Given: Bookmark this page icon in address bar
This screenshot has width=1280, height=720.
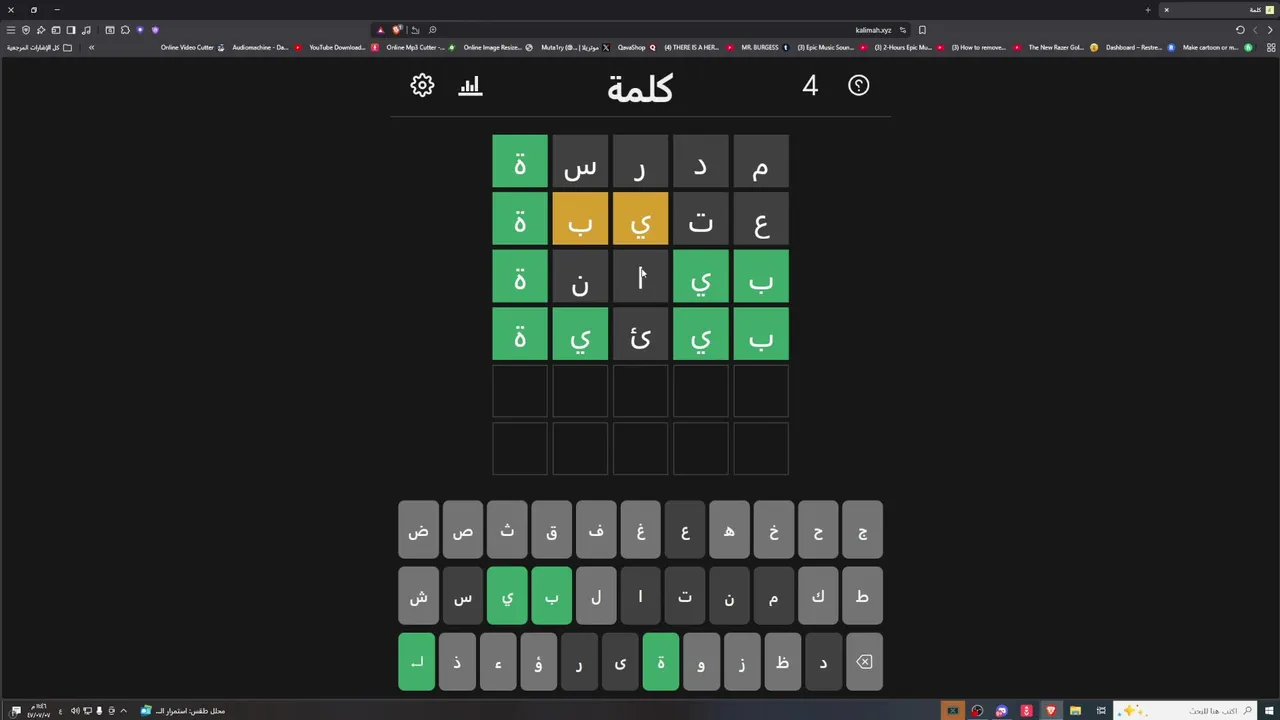Looking at the screenshot, I should pos(922,30).
